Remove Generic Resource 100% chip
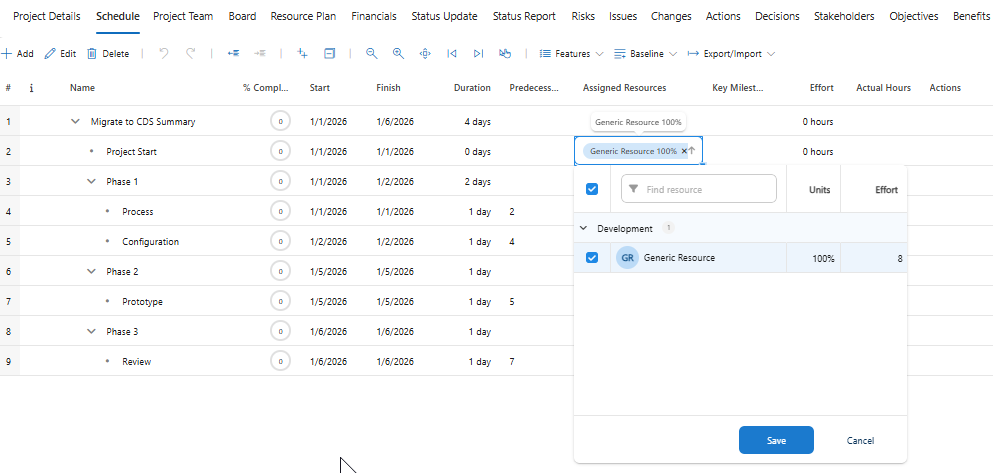 684,151
